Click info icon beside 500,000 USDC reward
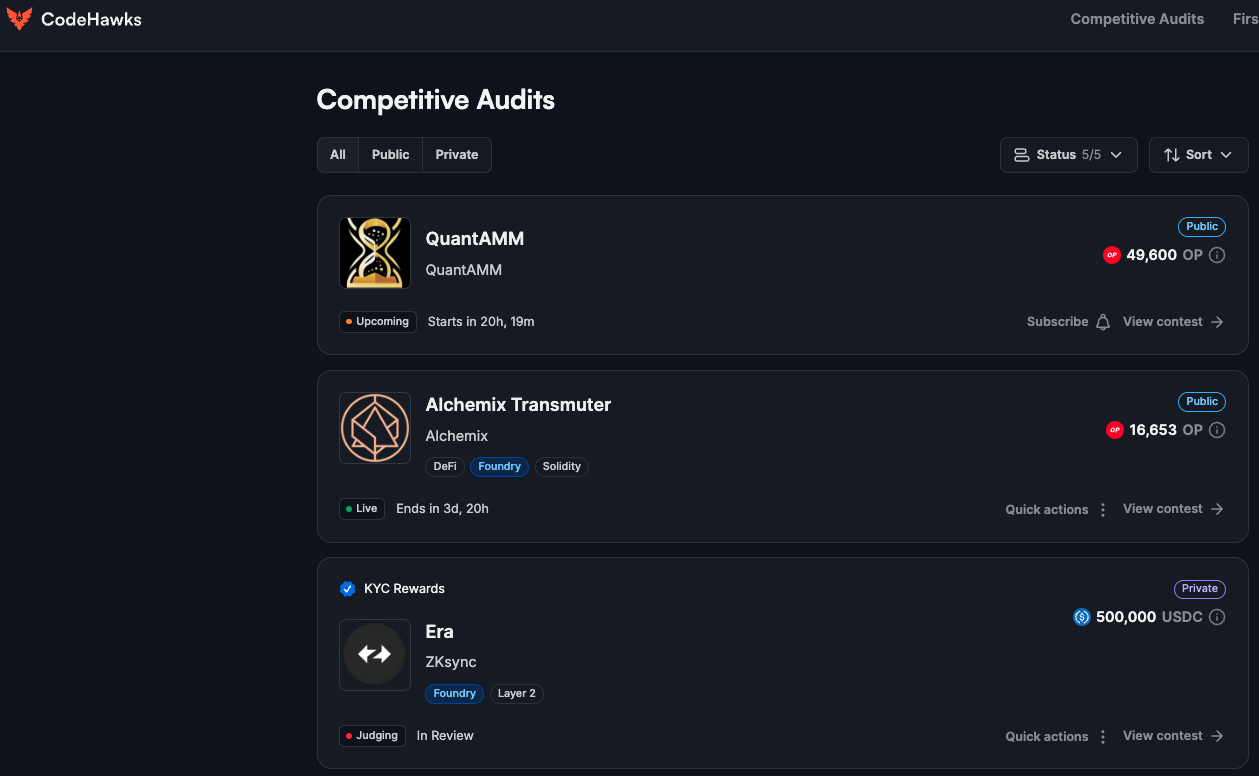 coord(1217,617)
